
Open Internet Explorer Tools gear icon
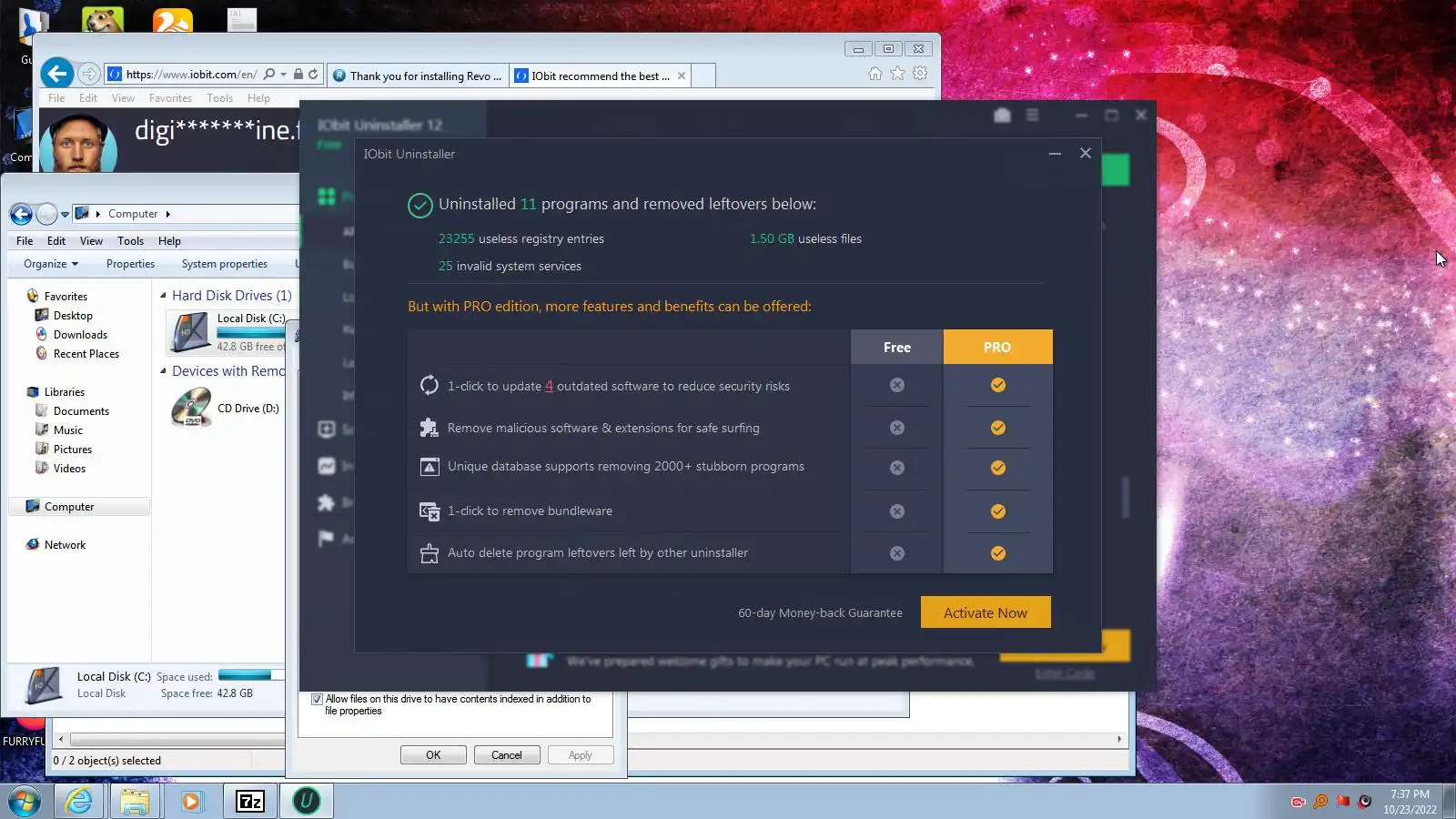921,74
